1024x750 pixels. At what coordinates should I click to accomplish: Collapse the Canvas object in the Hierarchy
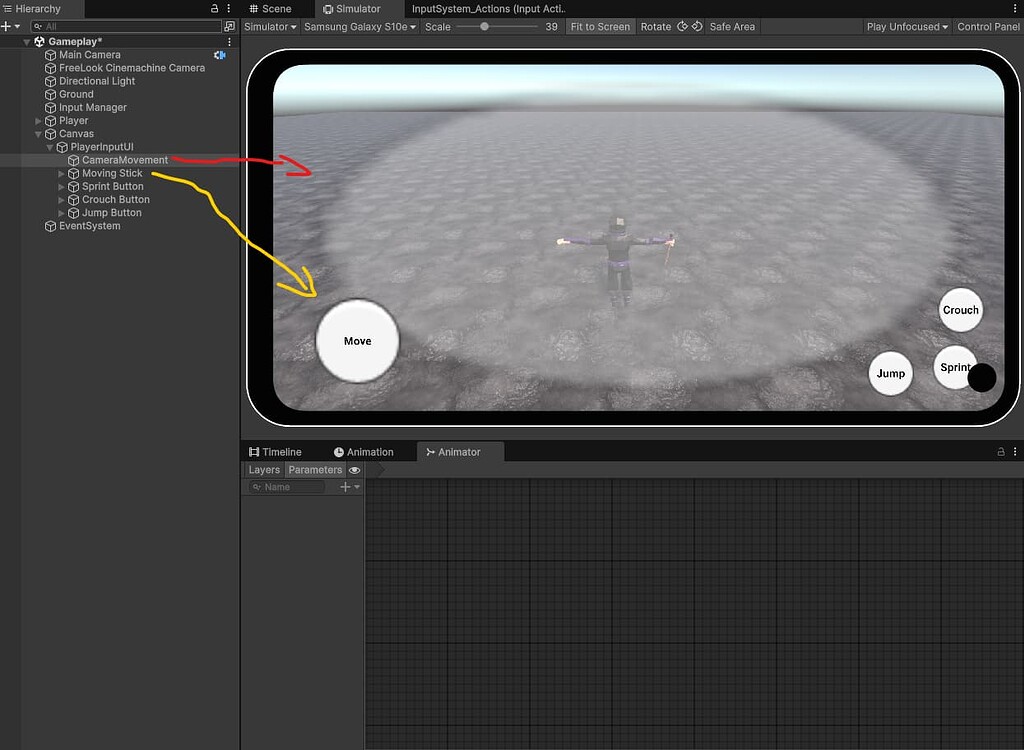pos(38,133)
